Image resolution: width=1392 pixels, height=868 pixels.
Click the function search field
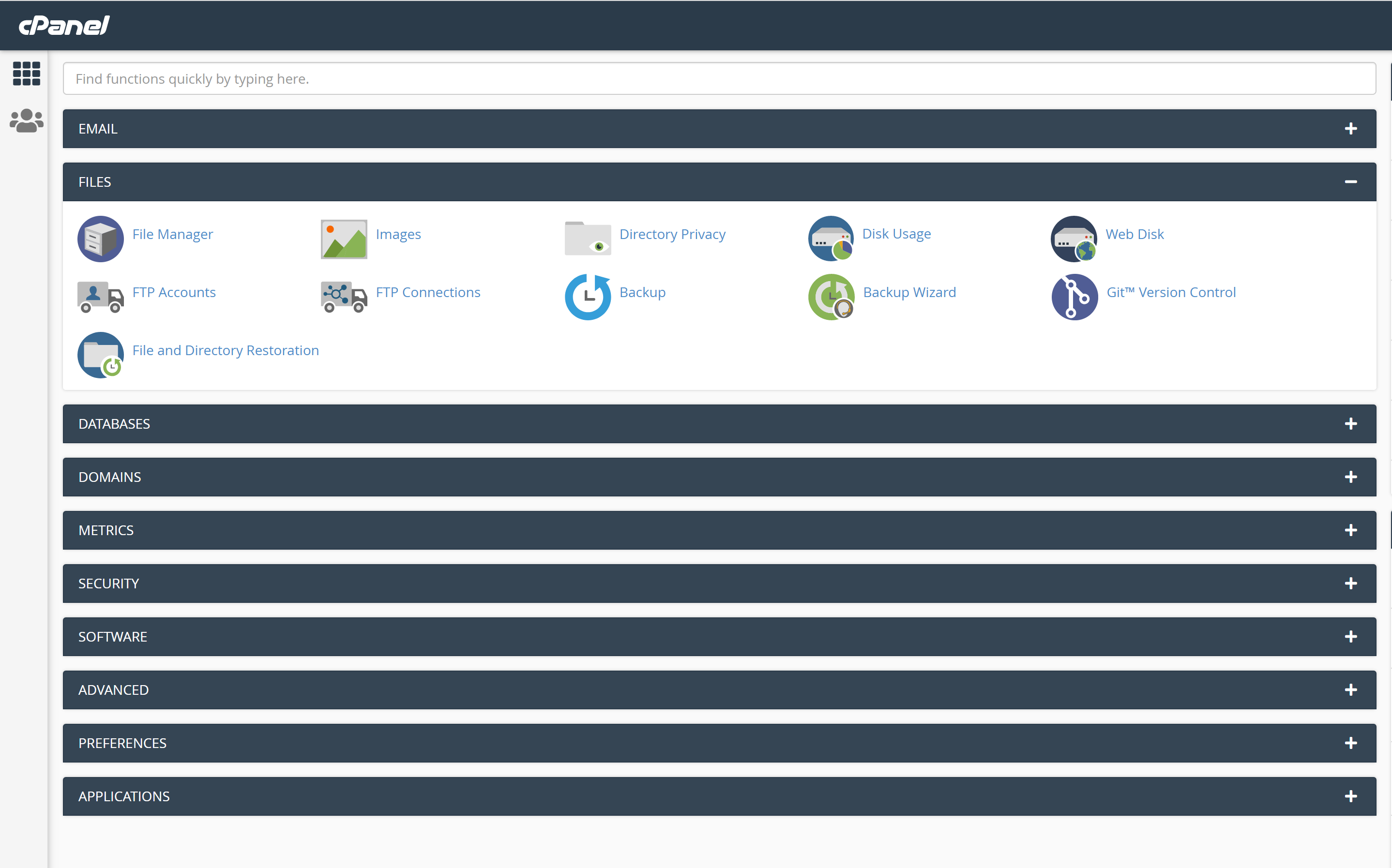pyautogui.click(x=721, y=79)
